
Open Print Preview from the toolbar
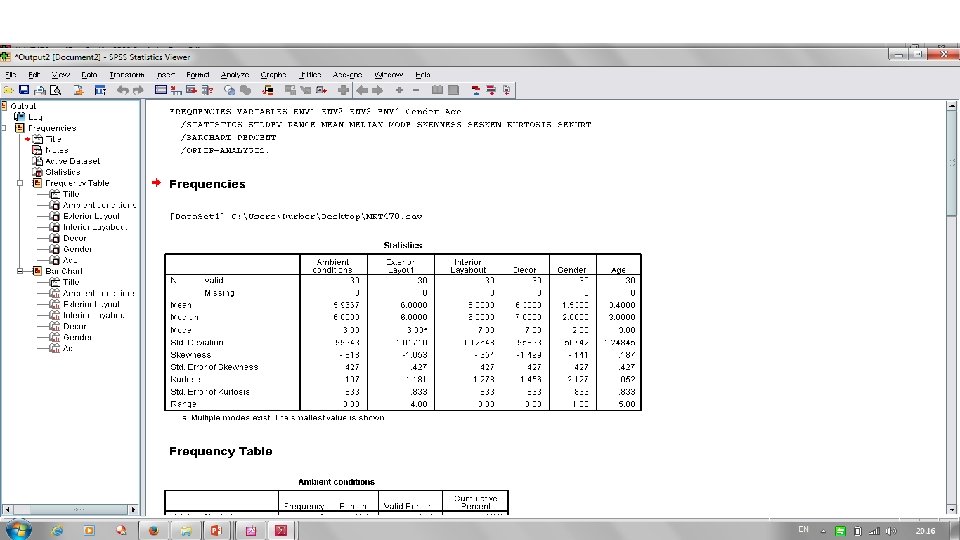tap(56, 90)
